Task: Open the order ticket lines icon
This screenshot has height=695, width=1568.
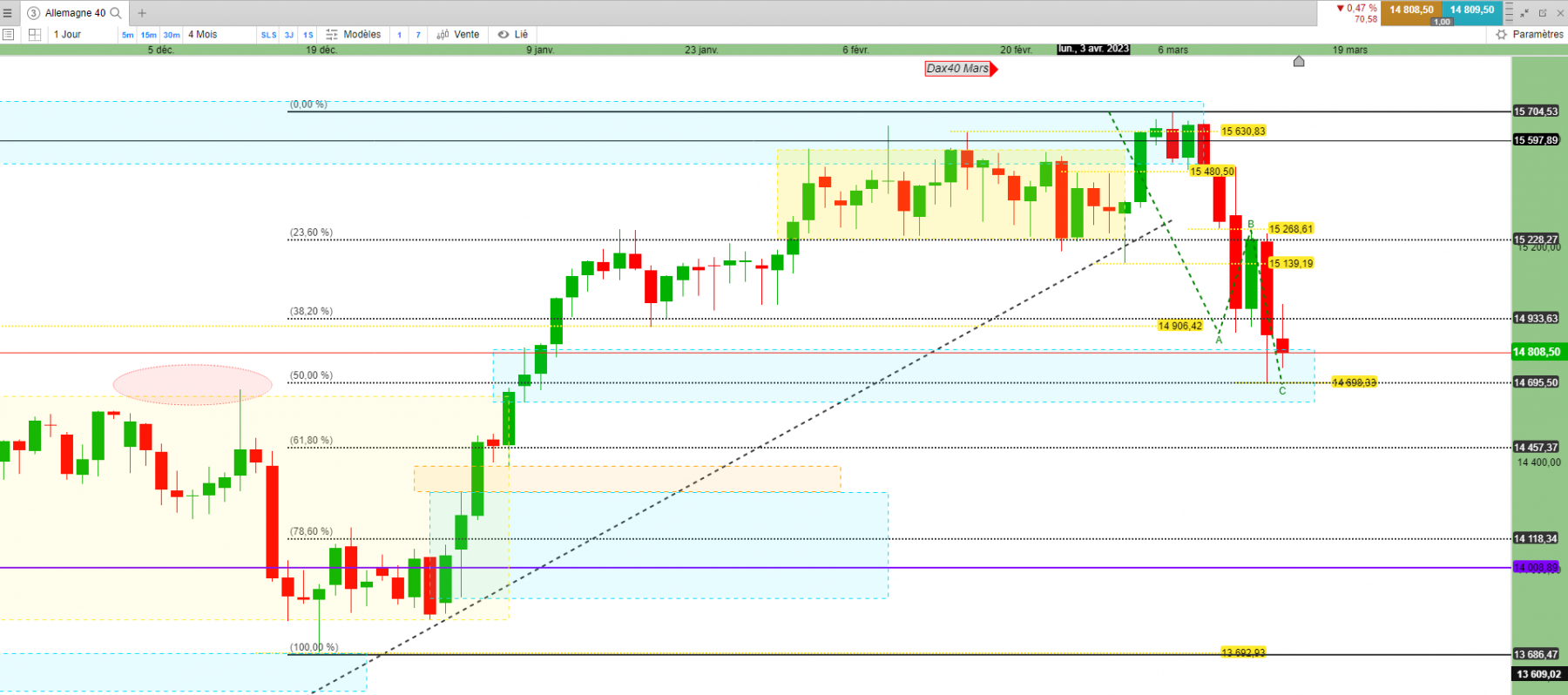Action: (1510, 12)
